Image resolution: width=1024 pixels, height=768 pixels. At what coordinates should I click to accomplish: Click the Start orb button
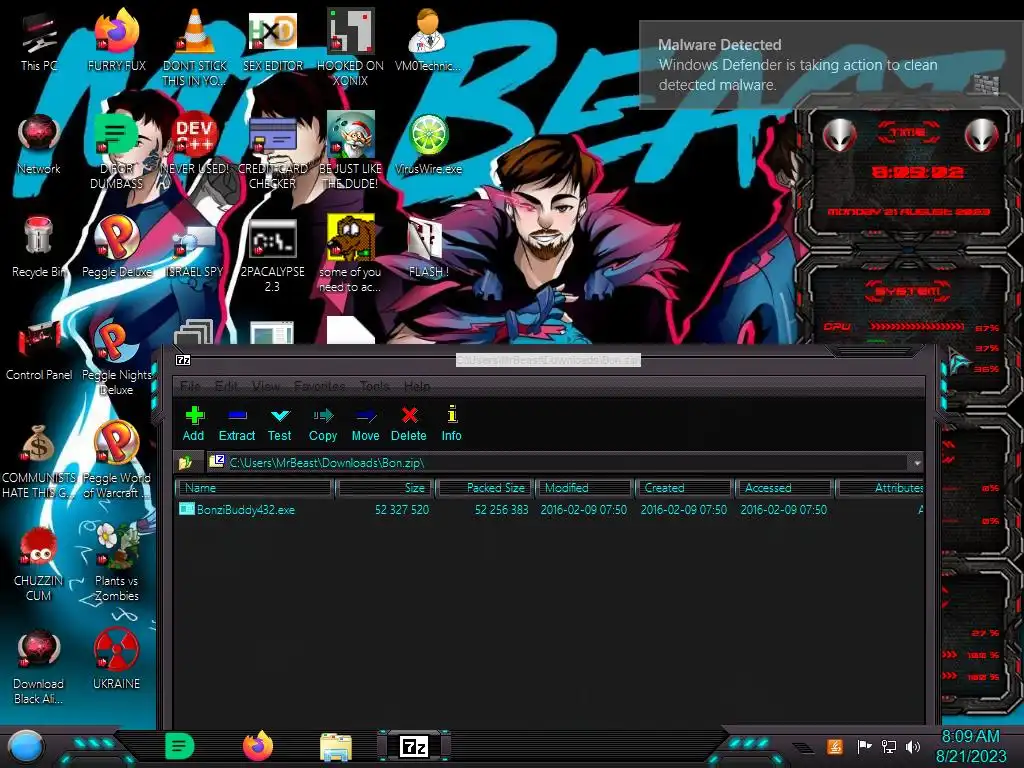pyautogui.click(x=26, y=746)
